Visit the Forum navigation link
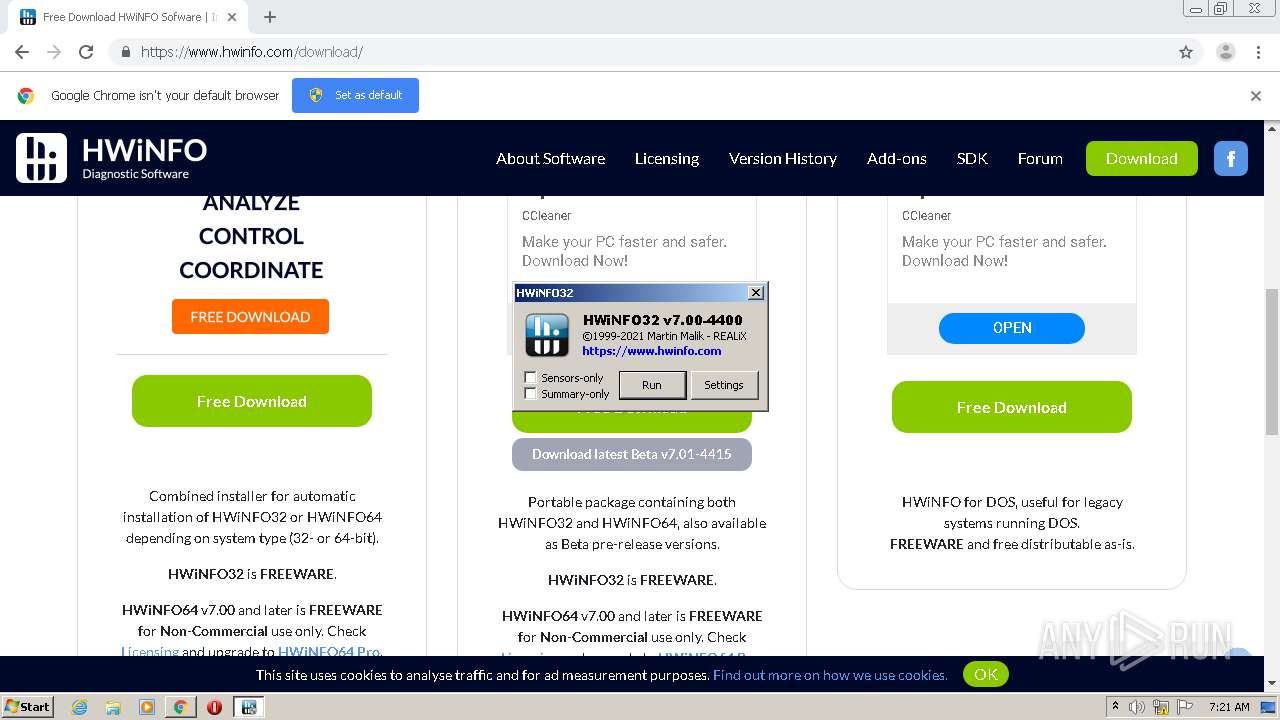 (1040, 158)
